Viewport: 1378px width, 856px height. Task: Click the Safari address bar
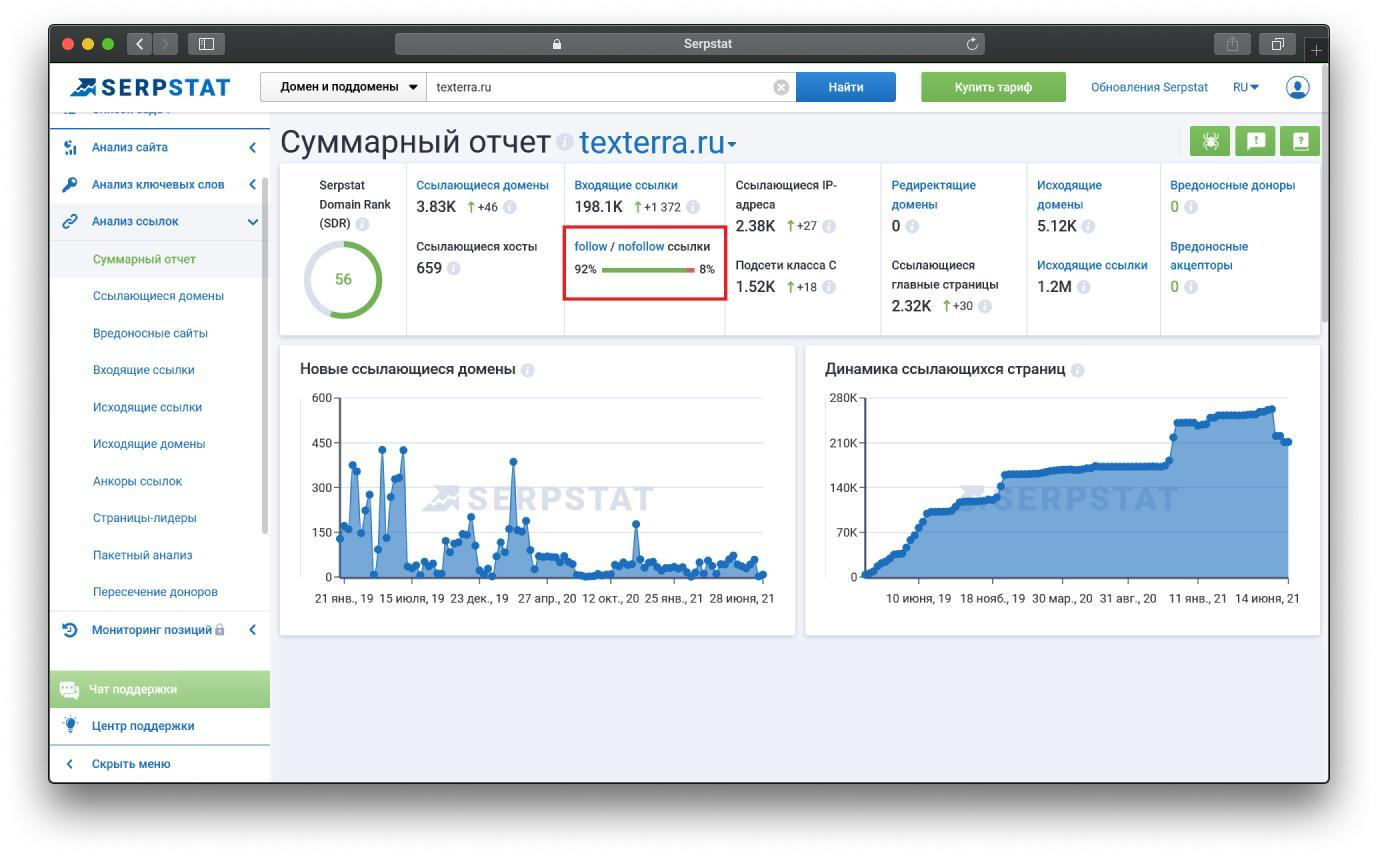[x=690, y=44]
